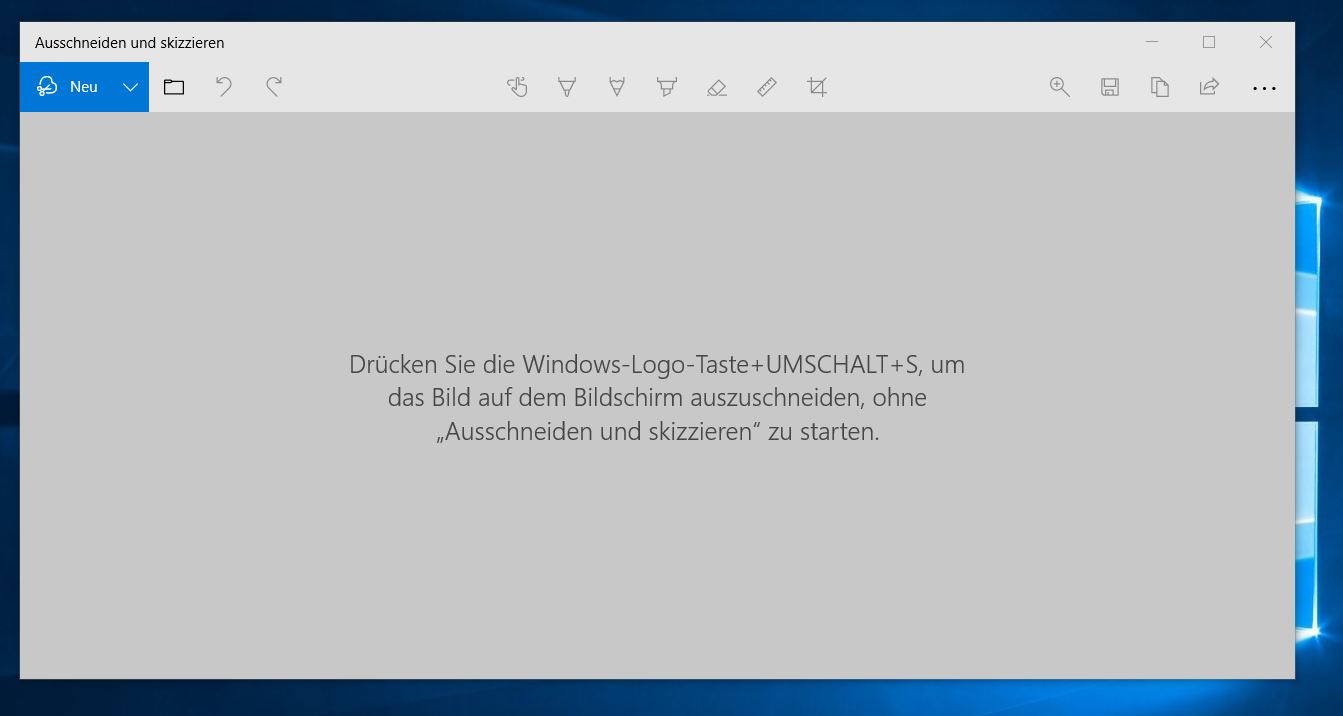The image size is (1343, 716).
Task: Click the hint text in the canvas area
Action: tap(657, 398)
